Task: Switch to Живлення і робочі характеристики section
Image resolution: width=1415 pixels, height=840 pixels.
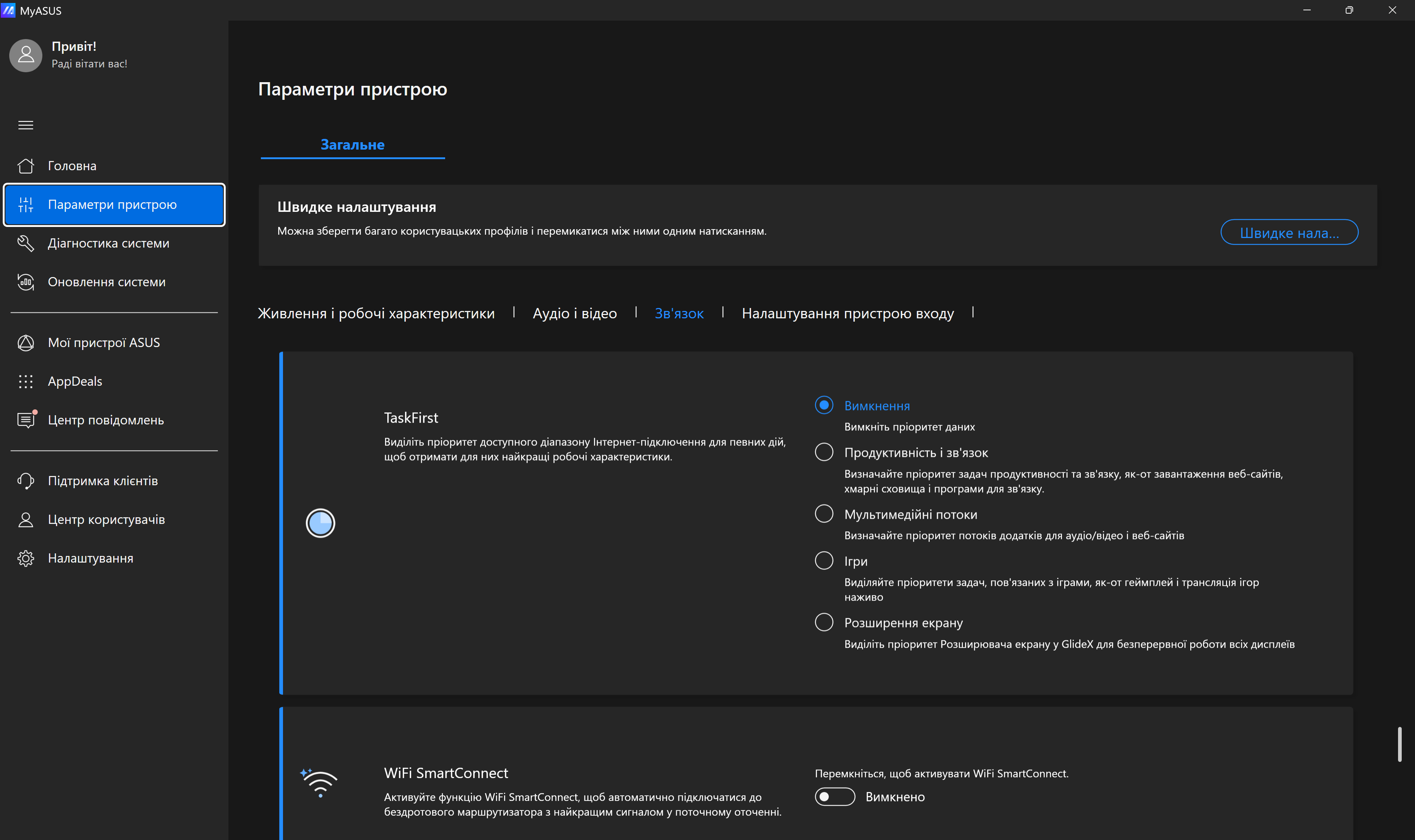Action: point(376,314)
